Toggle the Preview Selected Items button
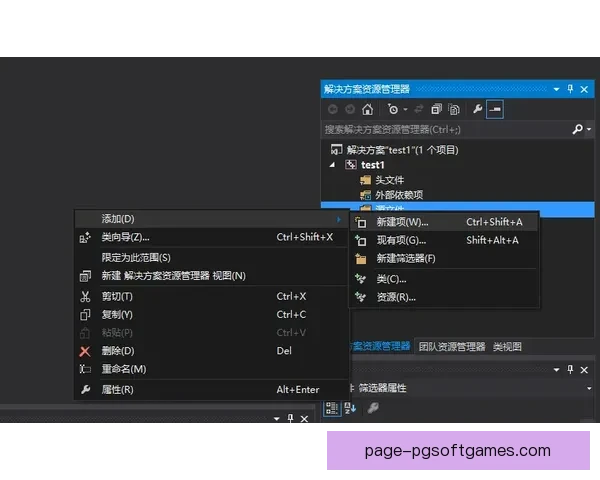This screenshot has height=480, width=600. [x=494, y=109]
